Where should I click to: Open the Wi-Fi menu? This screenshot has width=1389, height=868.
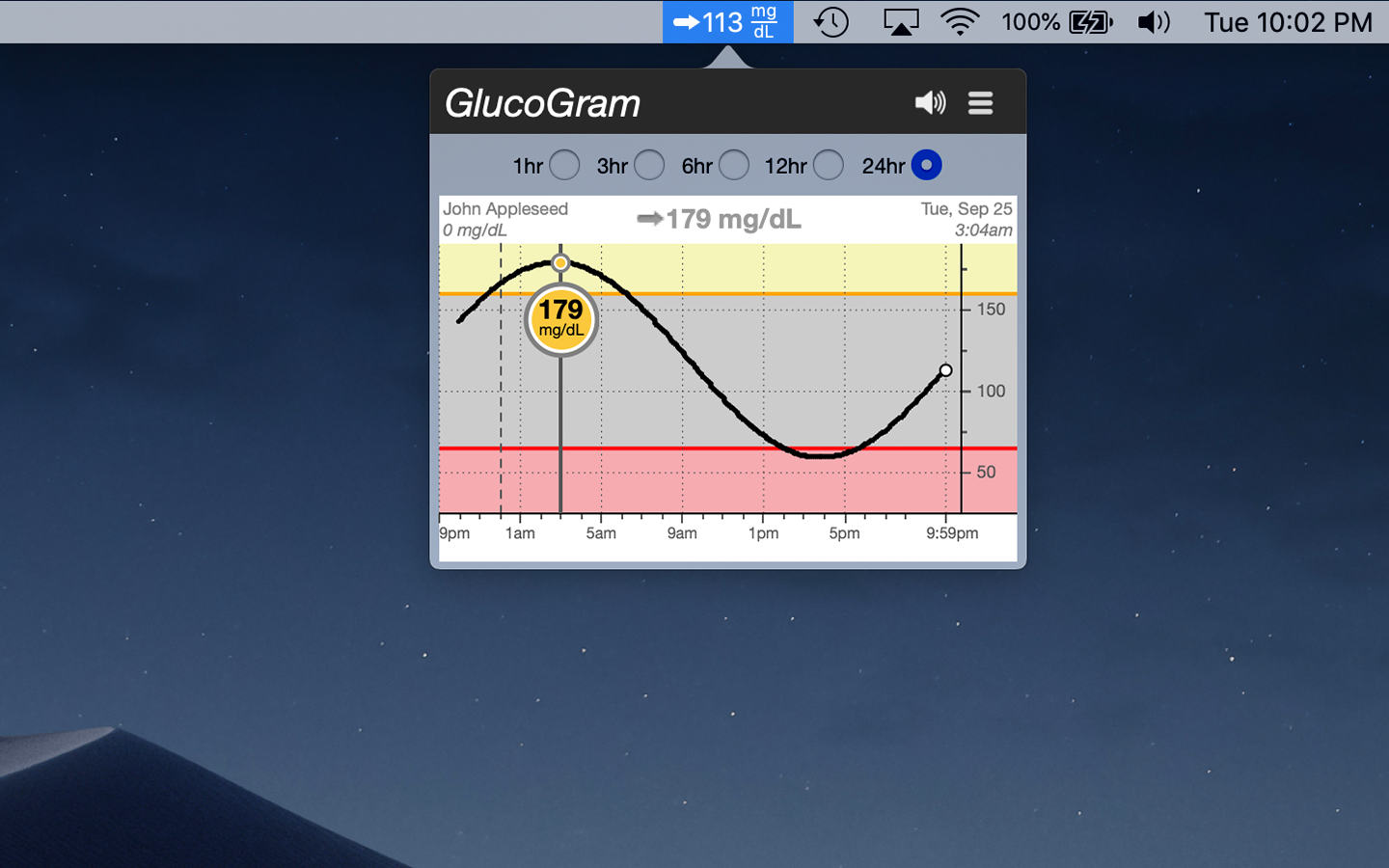960,21
